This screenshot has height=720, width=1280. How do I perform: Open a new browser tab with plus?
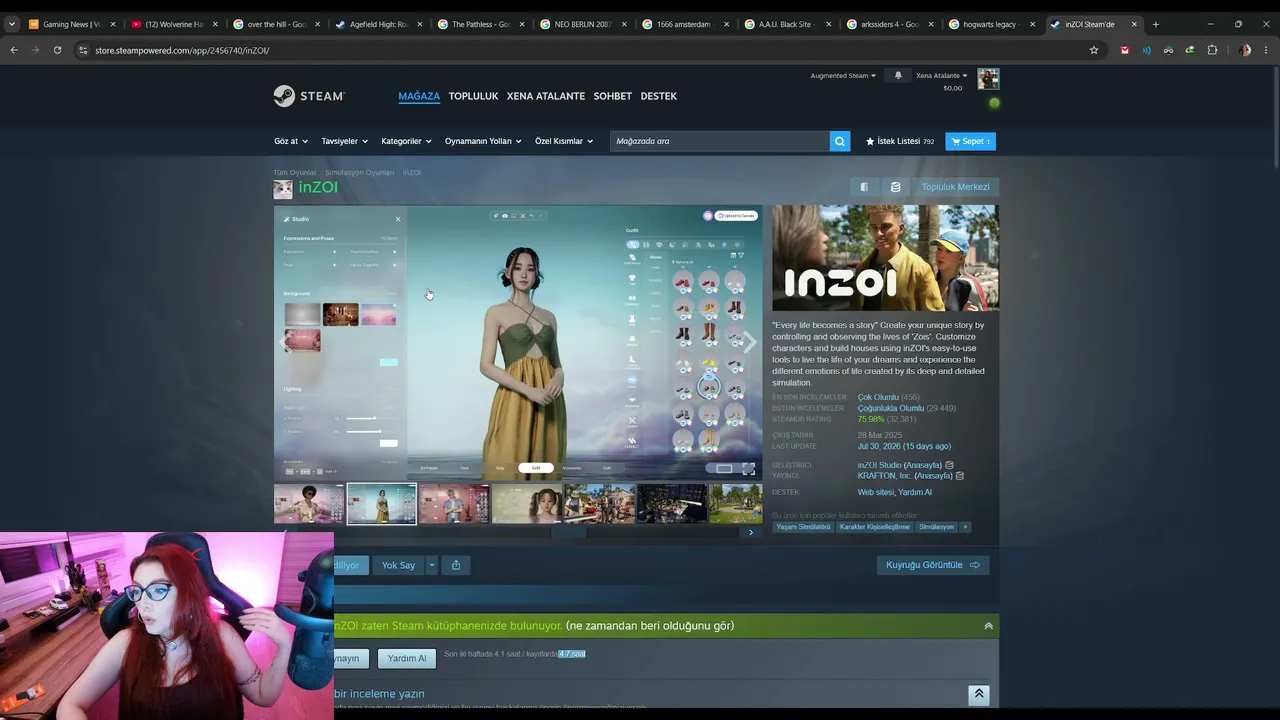coord(1155,24)
